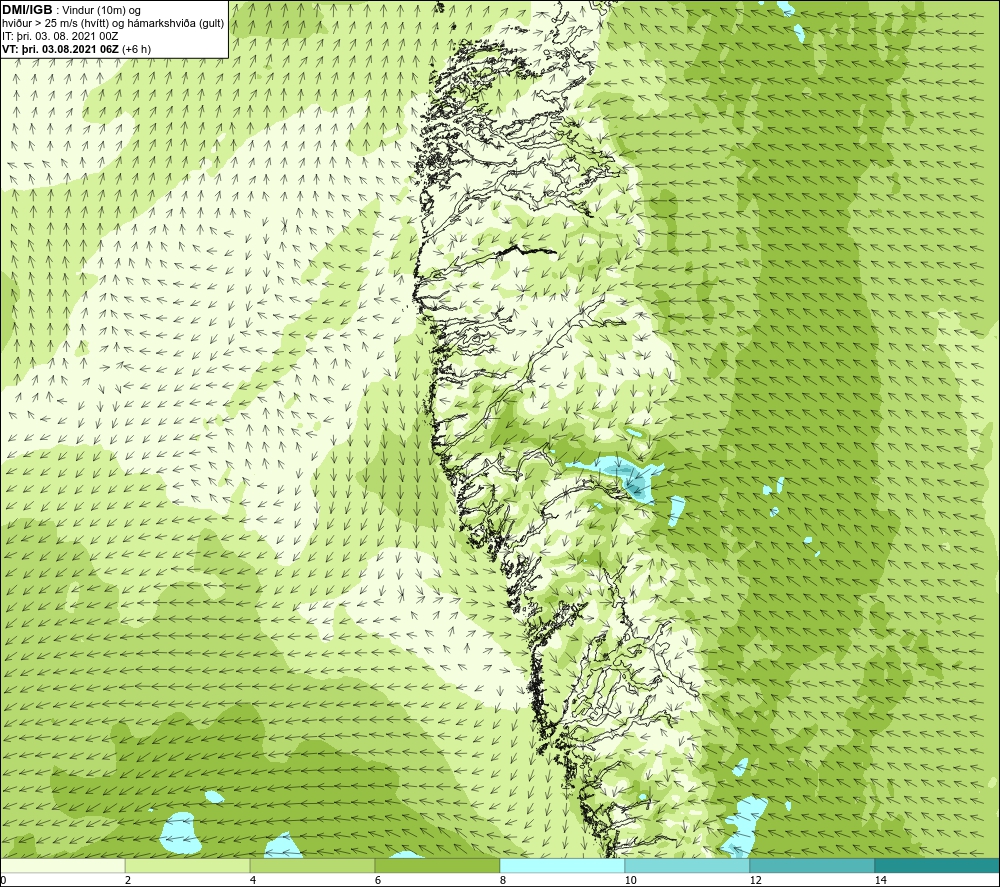Image resolution: width=1000 pixels, height=887 pixels.
Task: Click the darkest teal legend segment above 14
Action: [x=938, y=866]
